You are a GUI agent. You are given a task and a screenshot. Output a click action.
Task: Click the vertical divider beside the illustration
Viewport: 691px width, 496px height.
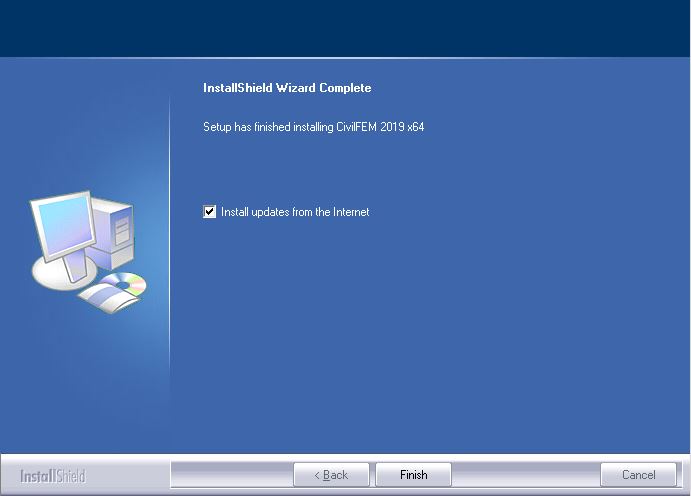click(x=170, y=250)
